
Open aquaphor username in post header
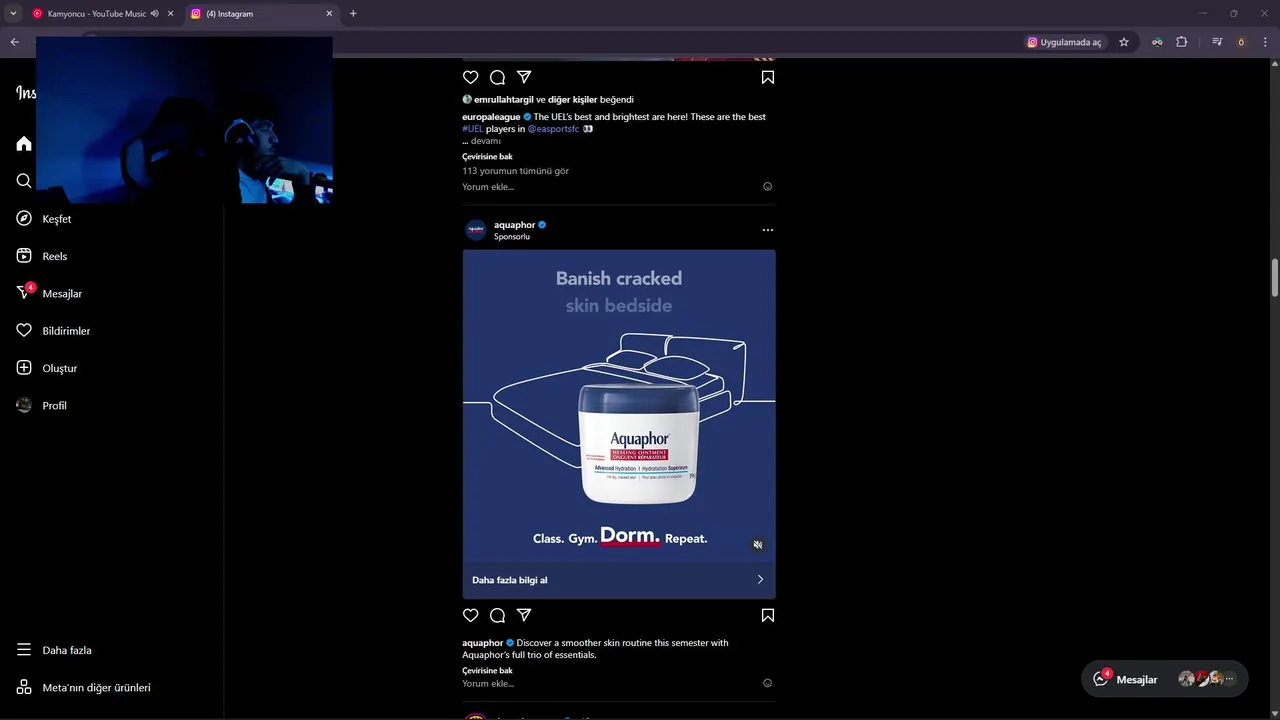(x=514, y=225)
